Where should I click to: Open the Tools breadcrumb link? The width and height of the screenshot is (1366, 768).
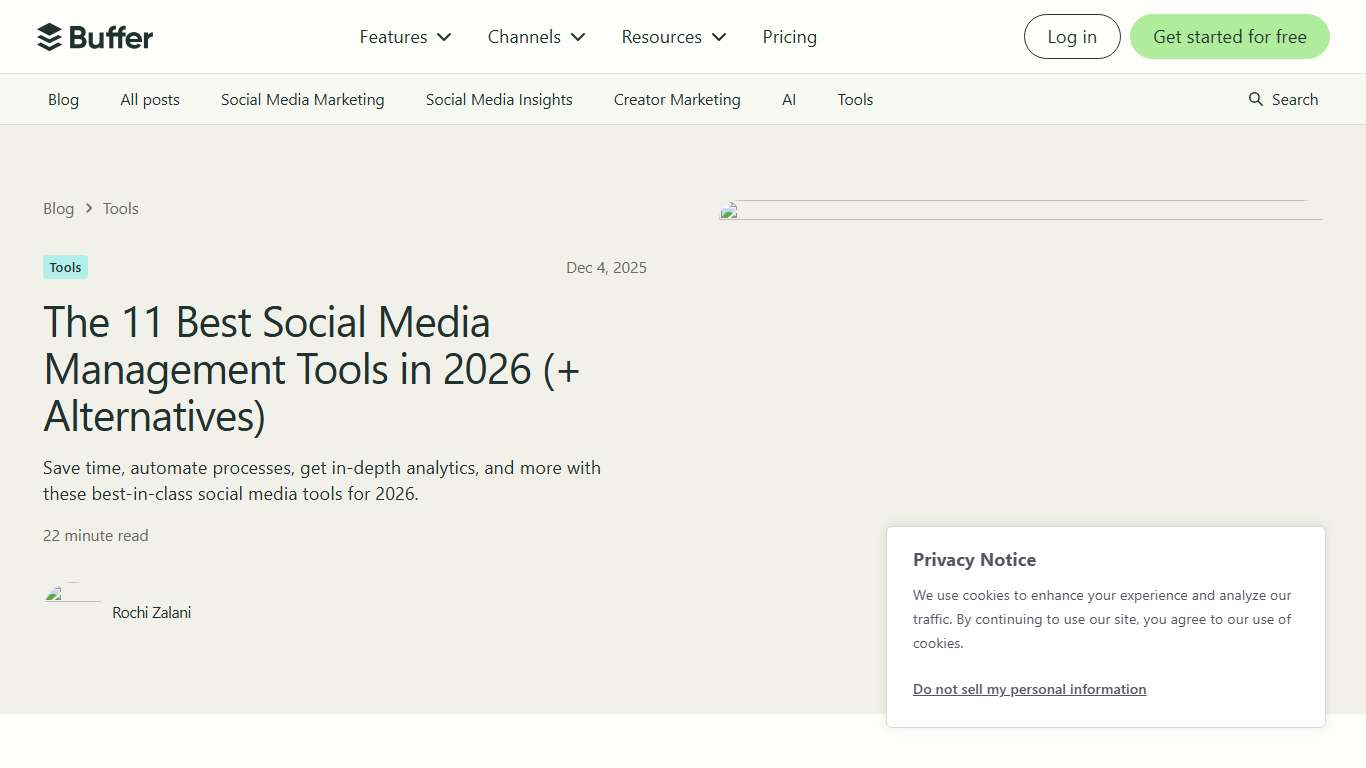pyautogui.click(x=120, y=208)
